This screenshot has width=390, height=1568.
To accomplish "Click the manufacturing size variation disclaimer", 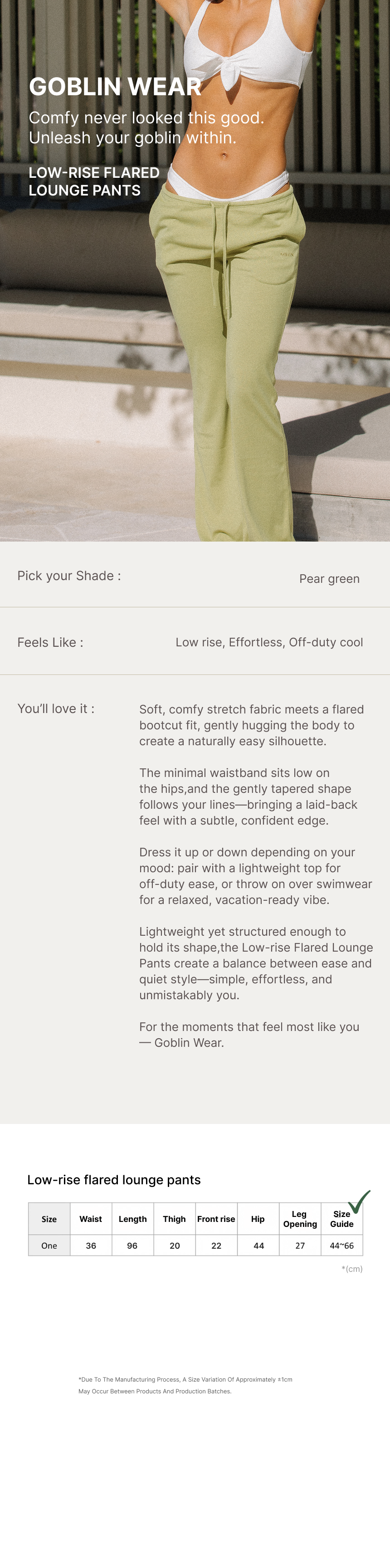I will pos(185,1385).
